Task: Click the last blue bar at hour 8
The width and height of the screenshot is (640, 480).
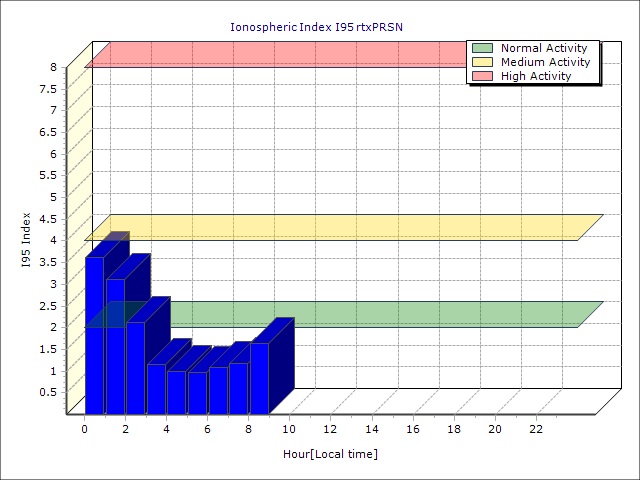Action: (x=259, y=378)
